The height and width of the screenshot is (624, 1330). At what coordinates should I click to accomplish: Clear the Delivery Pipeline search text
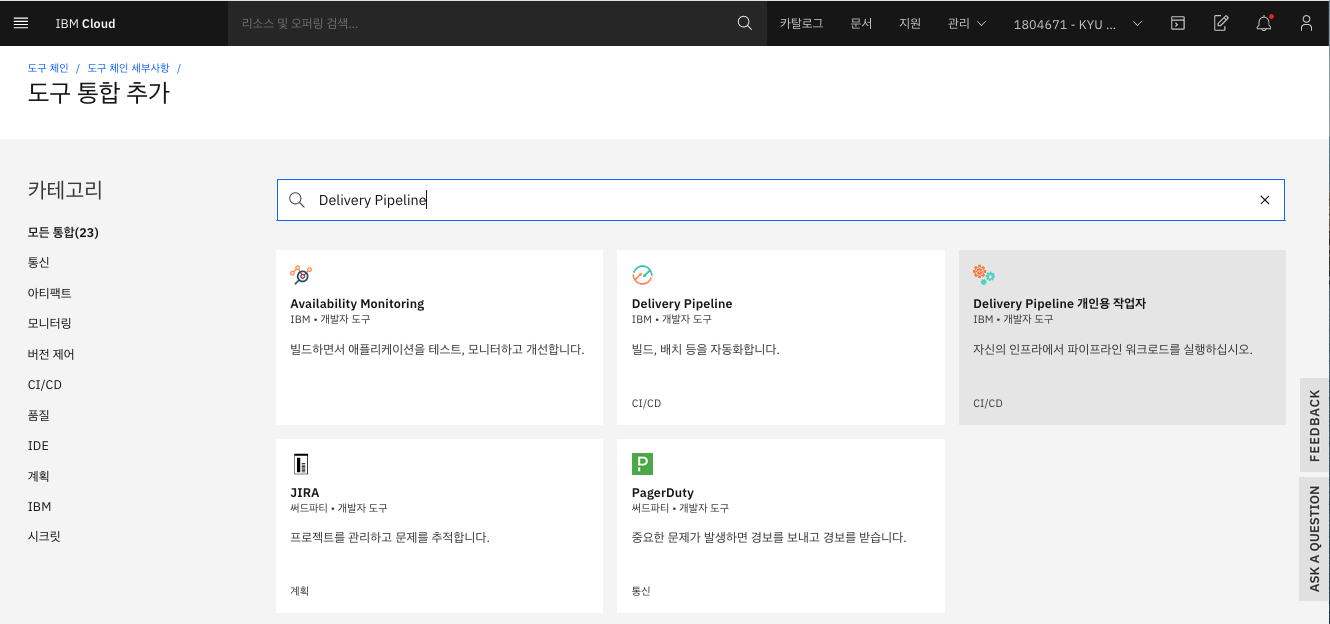click(x=1264, y=200)
